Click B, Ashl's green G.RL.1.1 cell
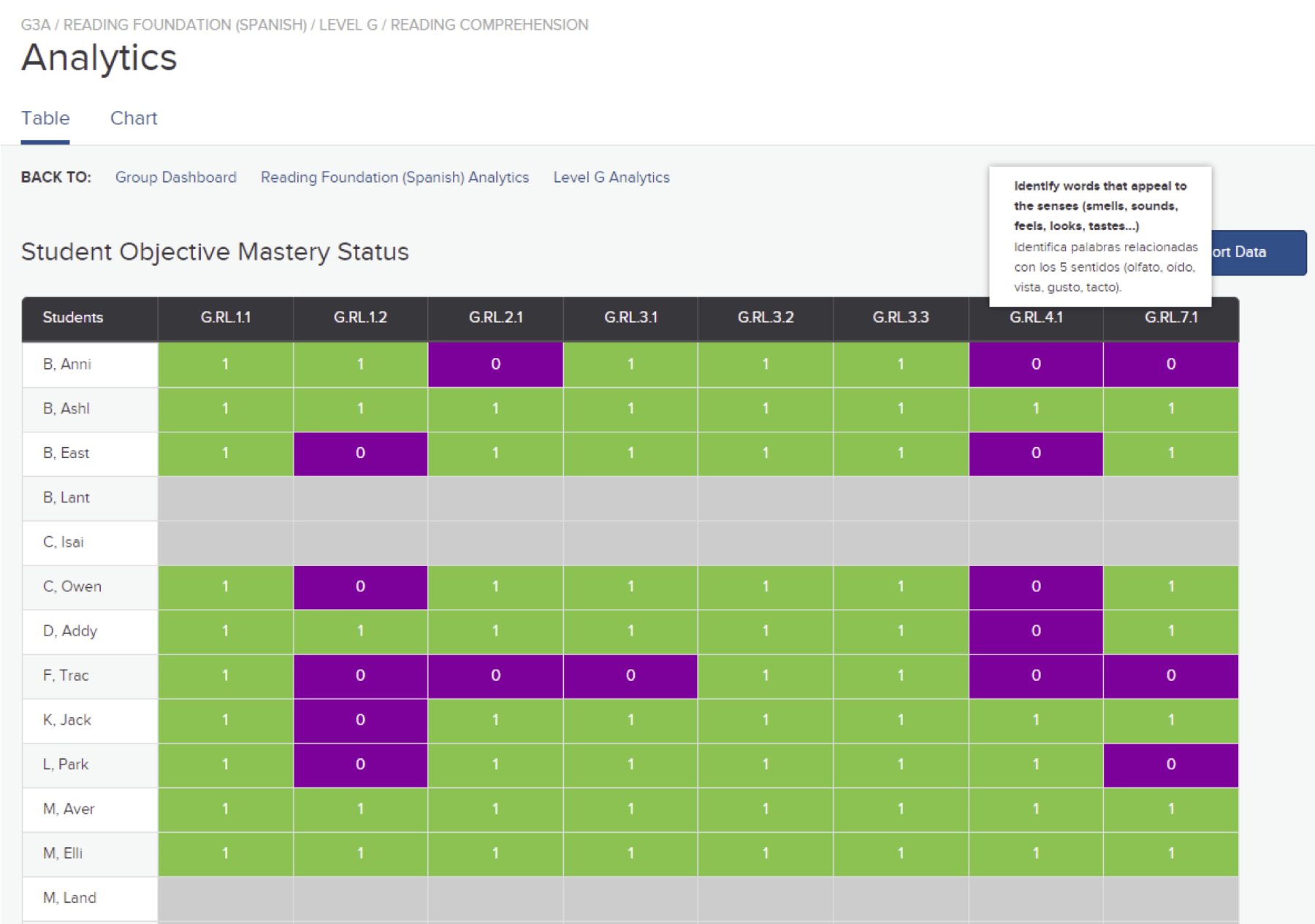This screenshot has height=924, width=1315. 226,409
